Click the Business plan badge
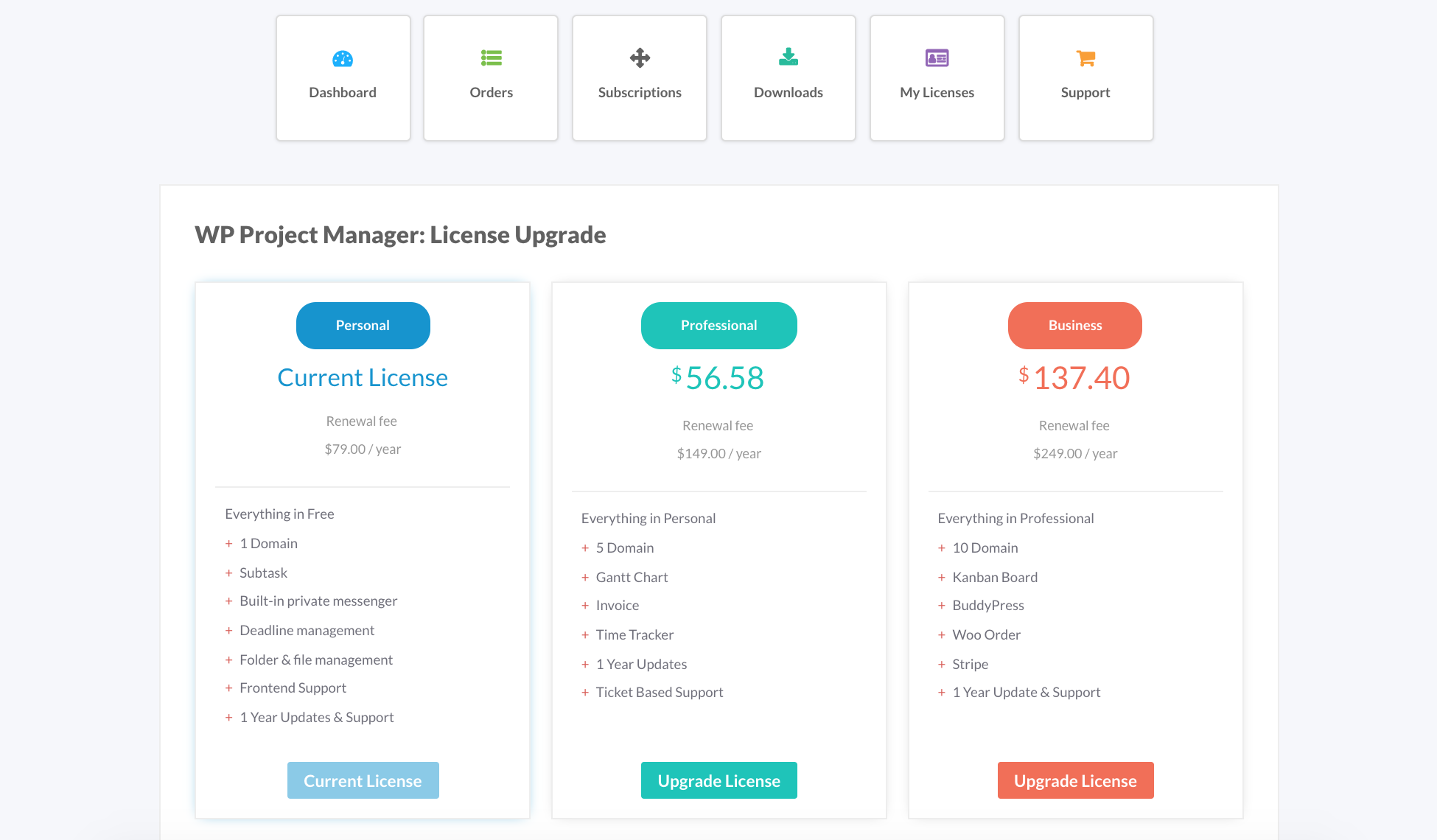The height and width of the screenshot is (840, 1437). pyautogui.click(x=1074, y=325)
